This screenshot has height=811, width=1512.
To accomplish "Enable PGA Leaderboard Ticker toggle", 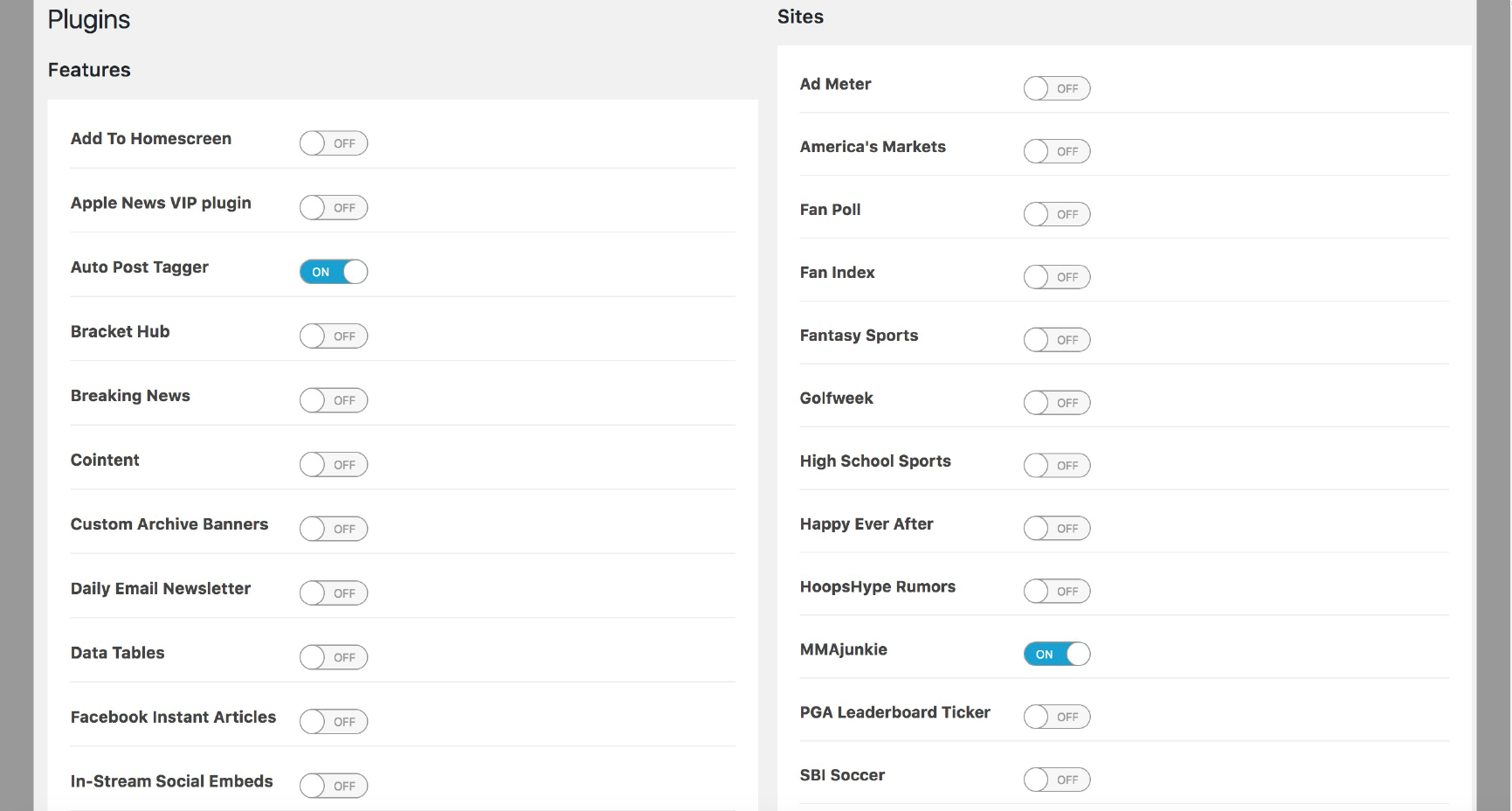I will point(1057,717).
